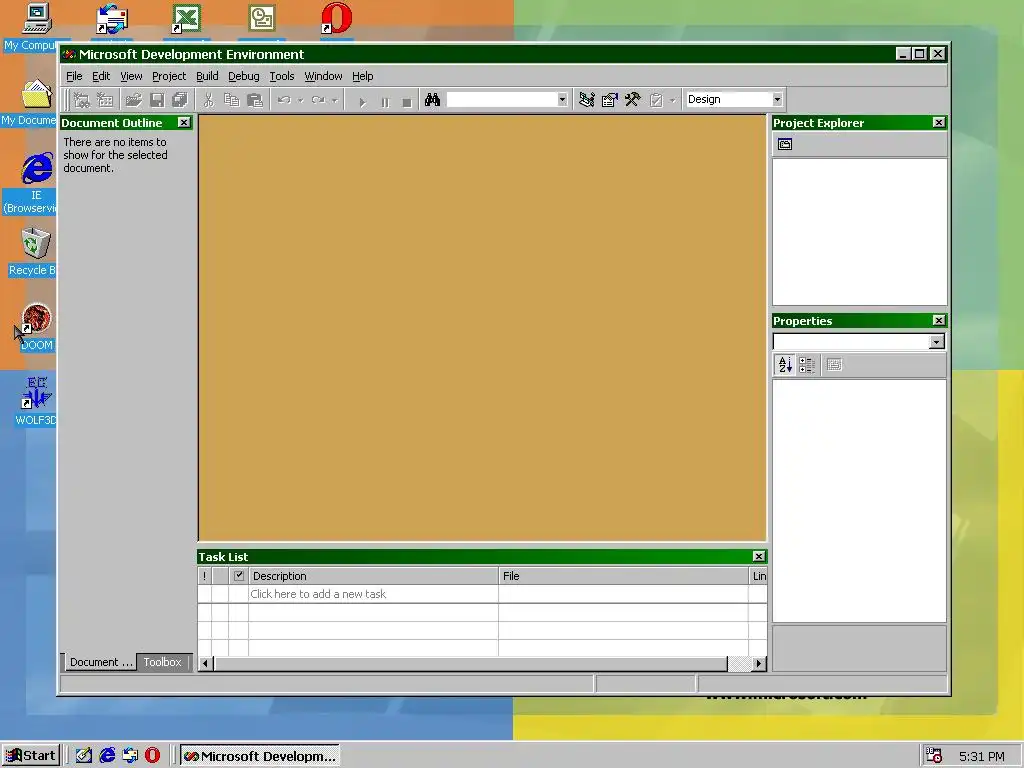Viewport: 1024px width, 768px height.
Task: Open the Build menu
Action: 207,76
